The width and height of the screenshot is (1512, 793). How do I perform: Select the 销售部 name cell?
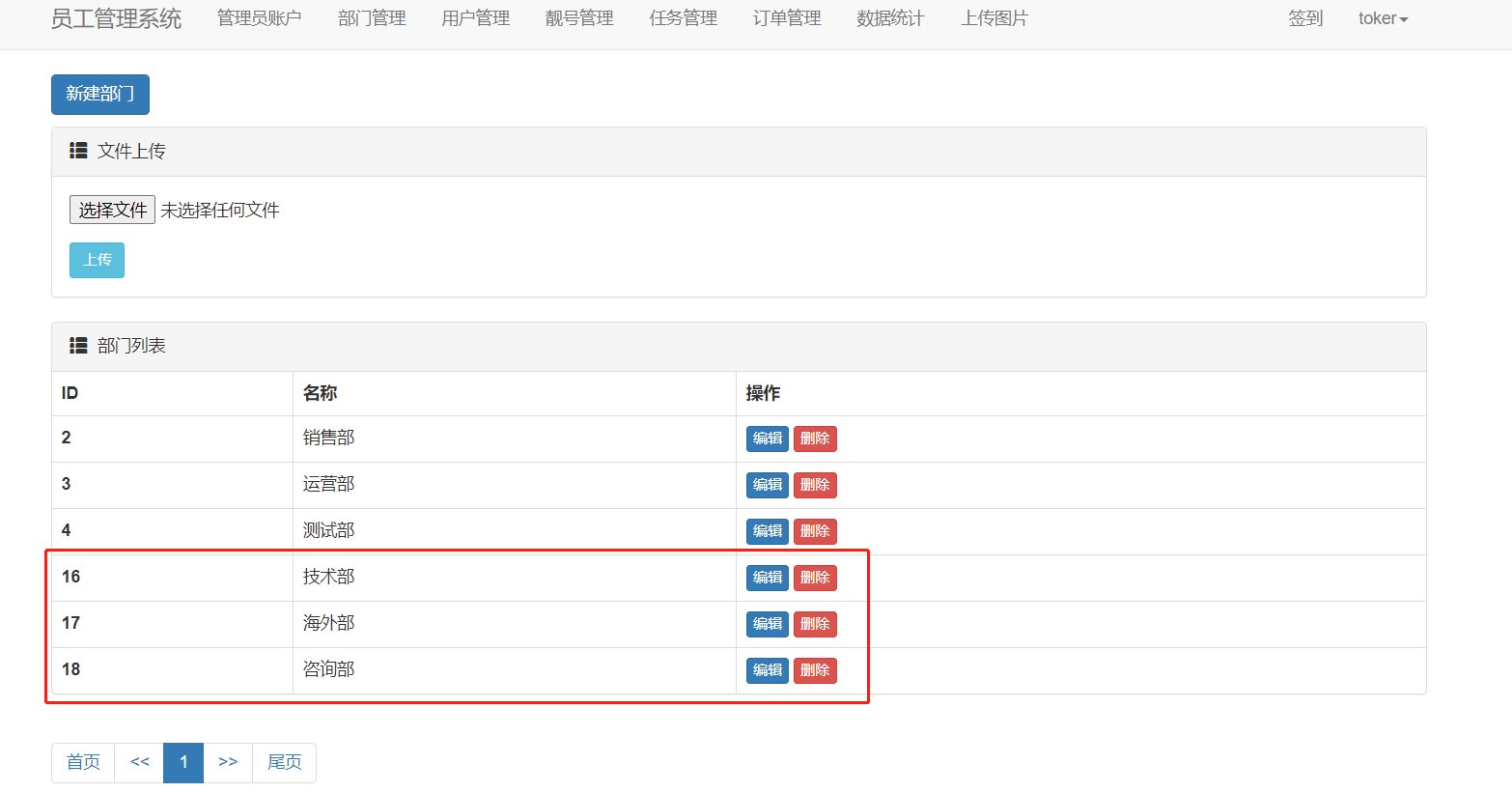[x=515, y=439]
